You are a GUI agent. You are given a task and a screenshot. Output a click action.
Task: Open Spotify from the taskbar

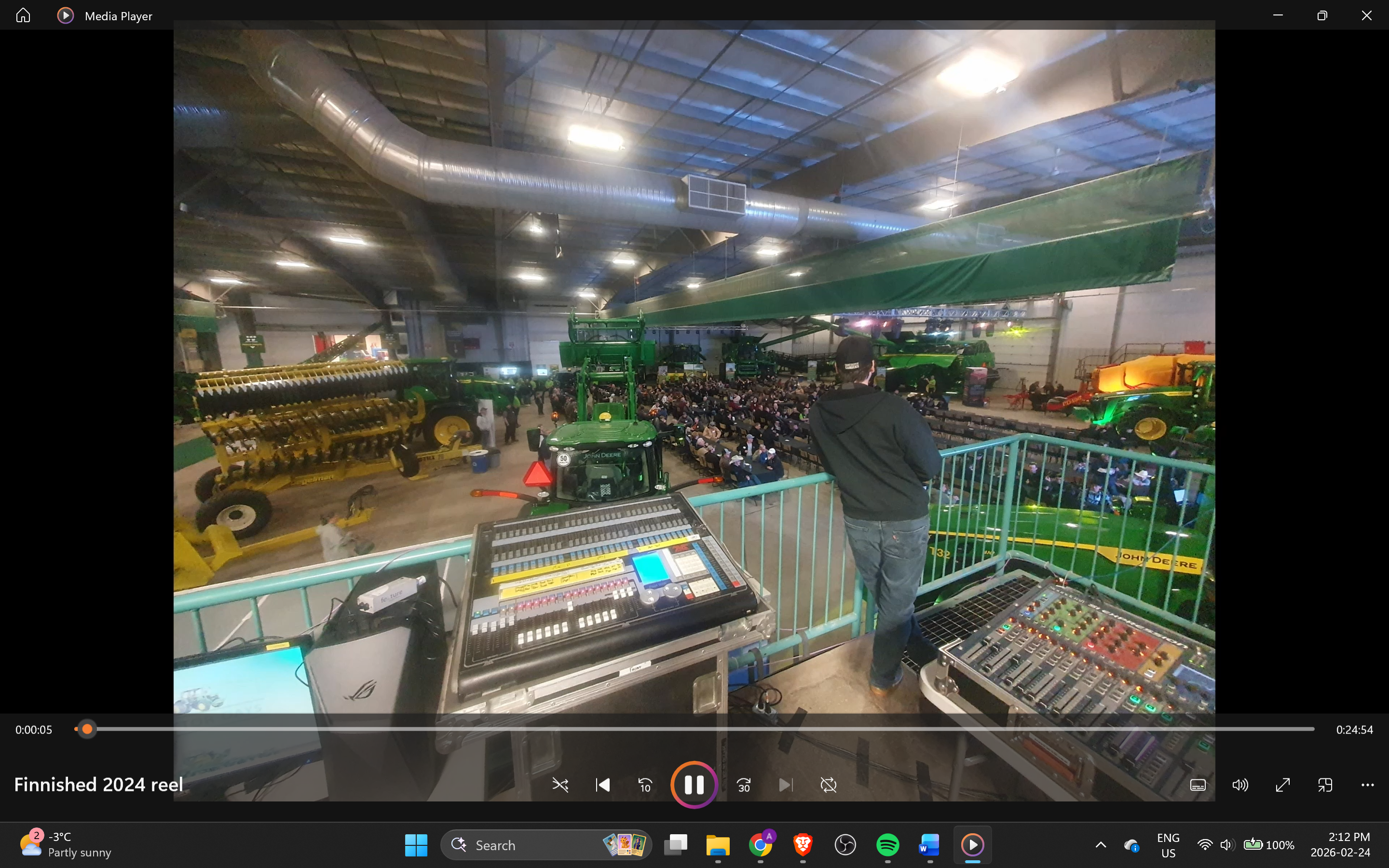pyautogui.click(x=887, y=845)
